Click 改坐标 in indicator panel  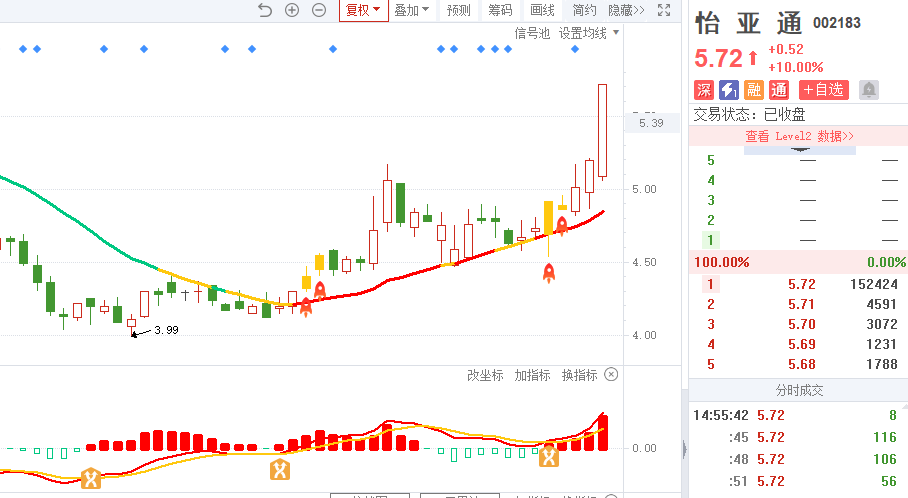485,375
